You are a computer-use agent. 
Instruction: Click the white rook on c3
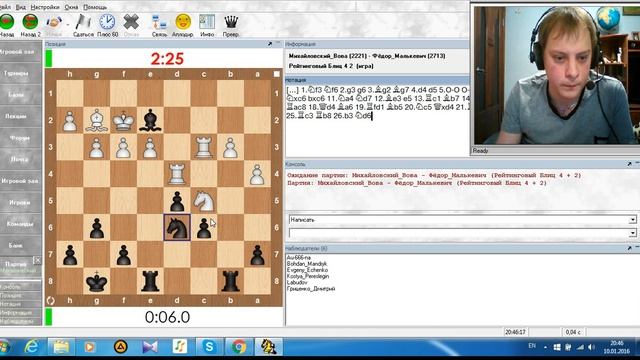coord(204,147)
